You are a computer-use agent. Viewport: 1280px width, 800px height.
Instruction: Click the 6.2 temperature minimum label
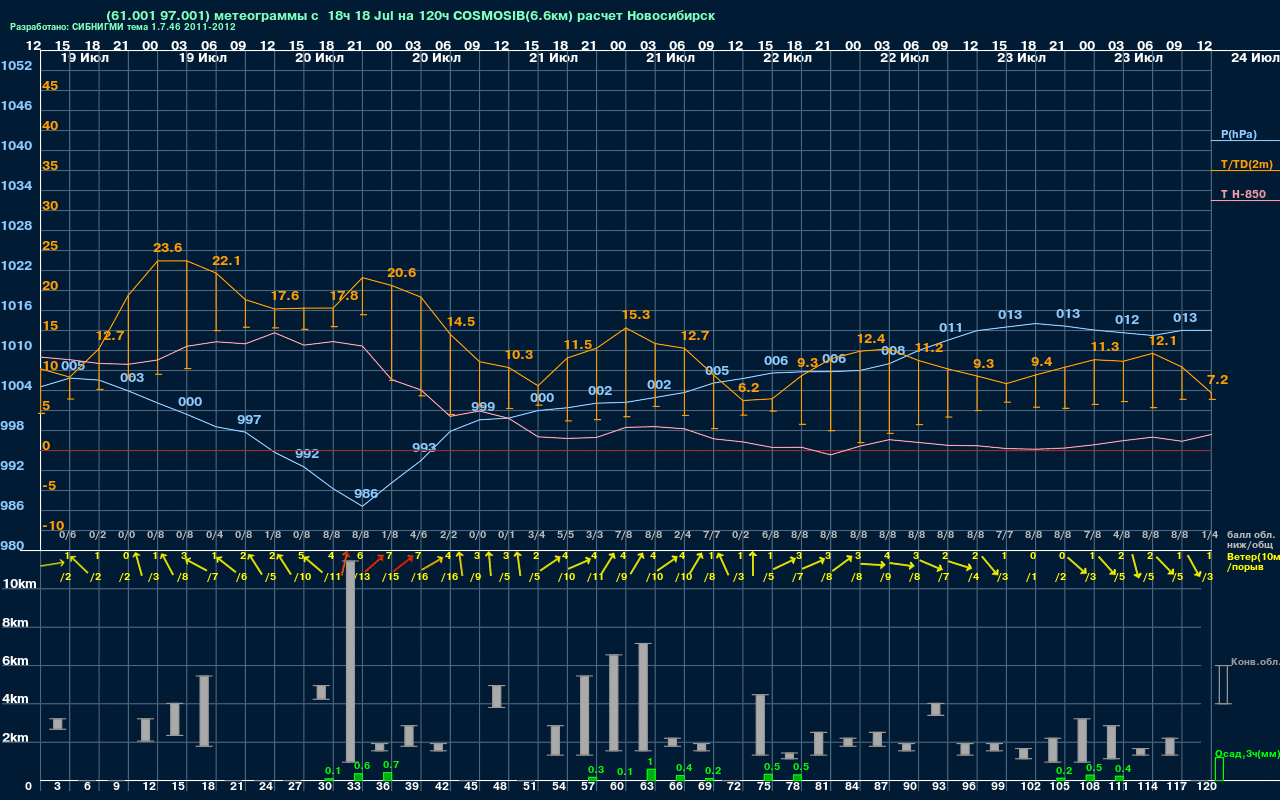[x=748, y=387]
